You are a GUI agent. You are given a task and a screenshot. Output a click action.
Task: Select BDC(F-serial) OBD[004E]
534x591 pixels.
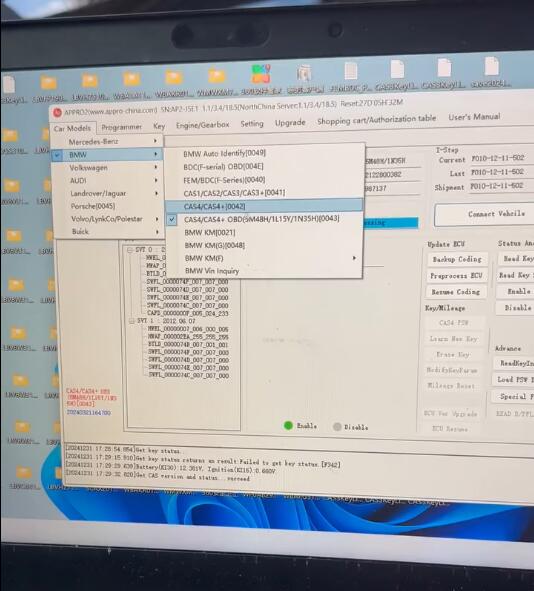click(x=223, y=166)
